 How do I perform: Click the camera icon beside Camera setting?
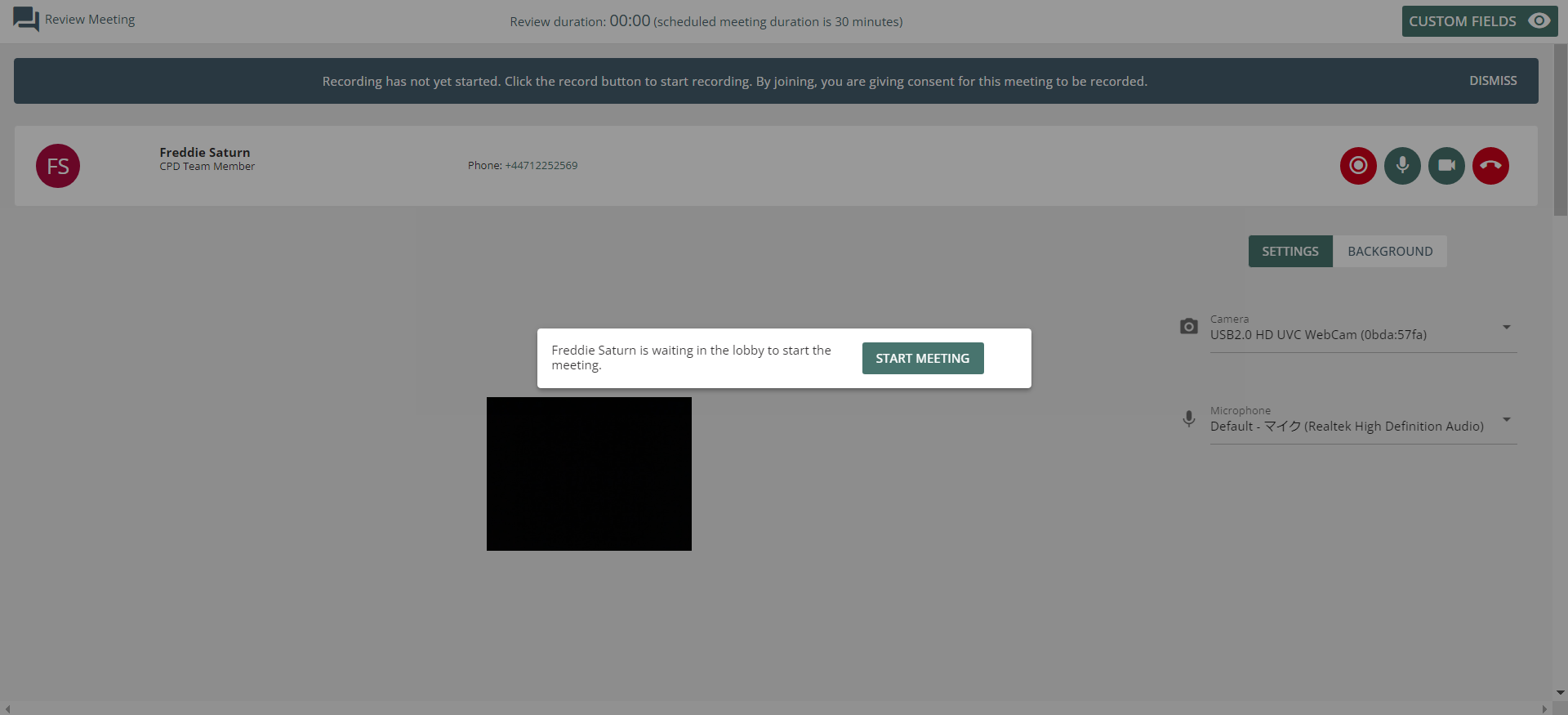coord(1189,327)
